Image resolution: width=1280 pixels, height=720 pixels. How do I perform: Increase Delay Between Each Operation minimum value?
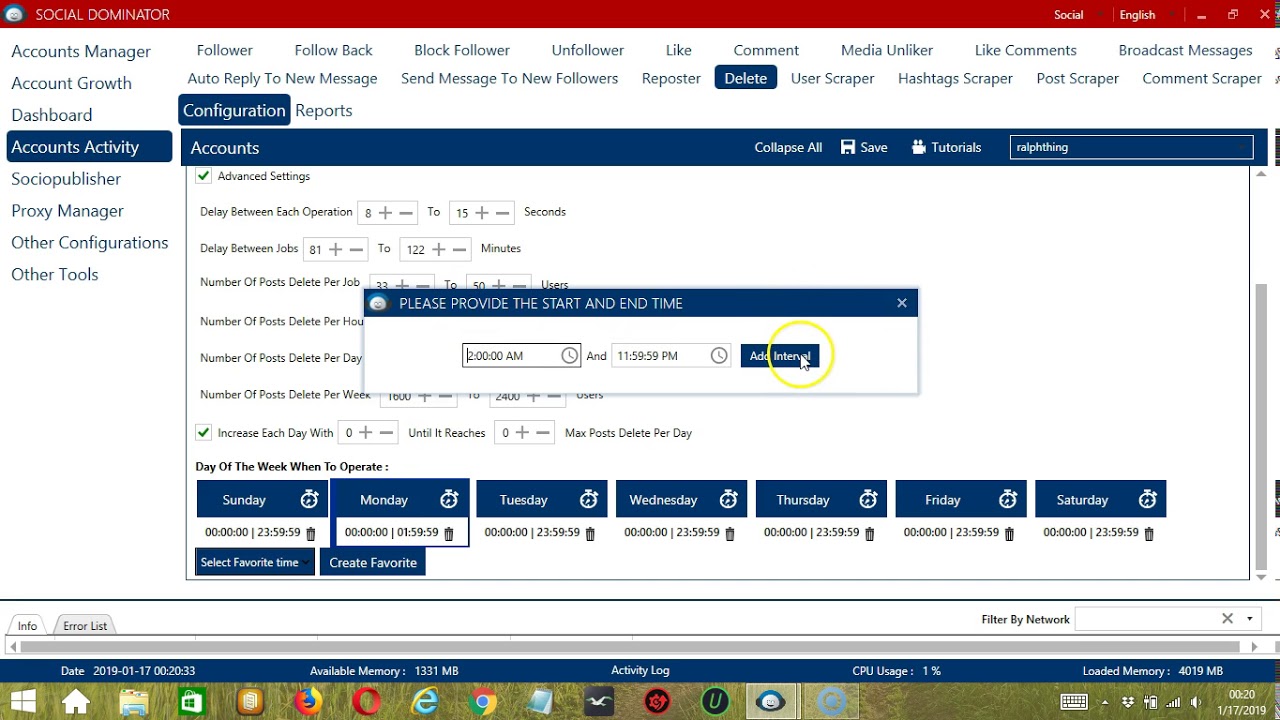(x=385, y=213)
